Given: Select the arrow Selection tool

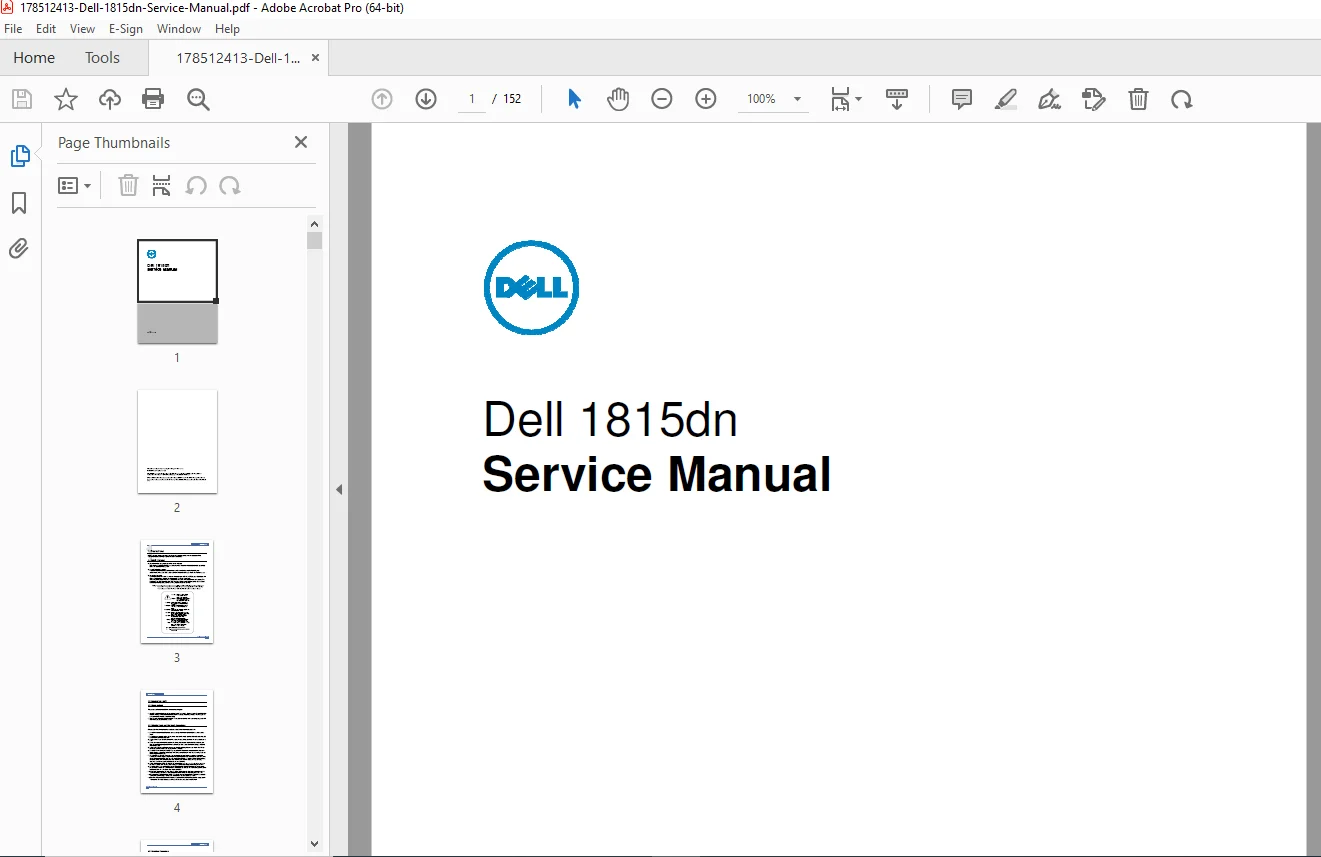Looking at the screenshot, I should tap(574, 99).
